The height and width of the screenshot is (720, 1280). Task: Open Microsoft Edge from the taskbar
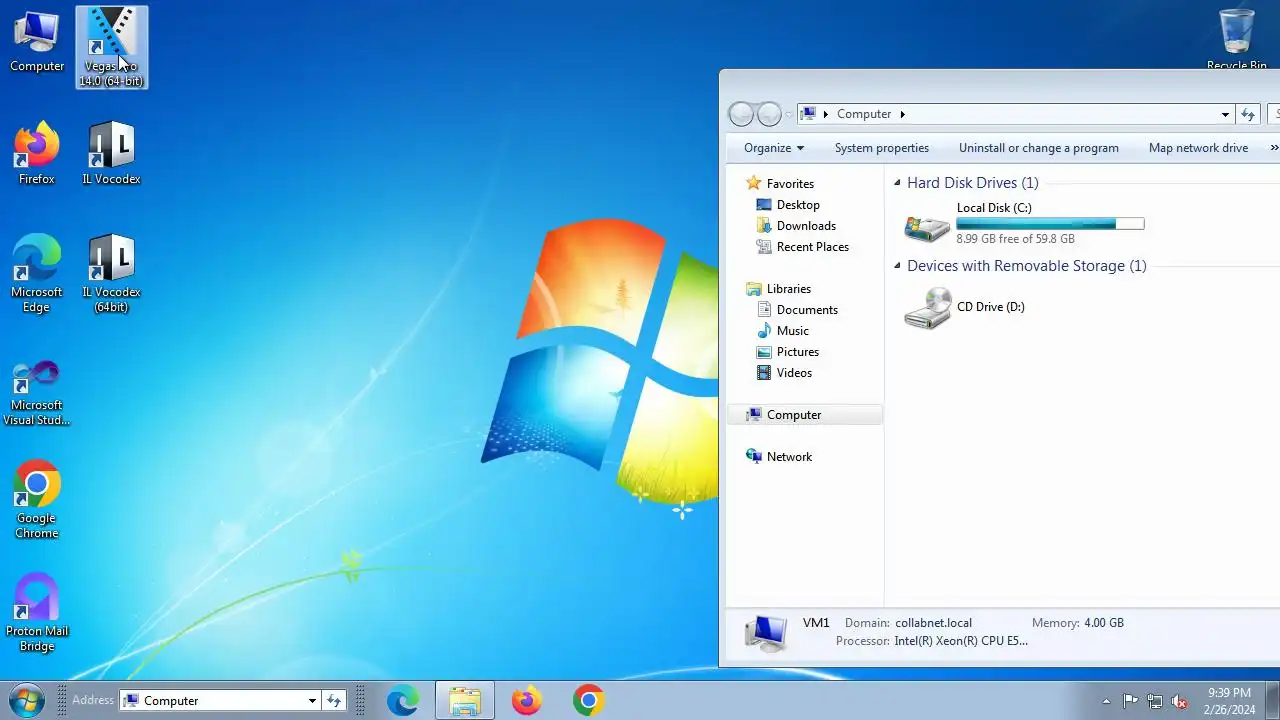[403, 701]
